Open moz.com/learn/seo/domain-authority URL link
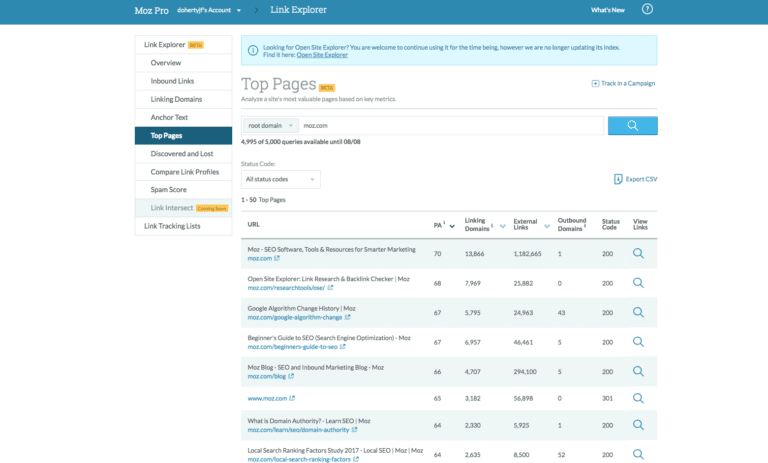The height and width of the screenshot is (463, 768). coord(298,430)
